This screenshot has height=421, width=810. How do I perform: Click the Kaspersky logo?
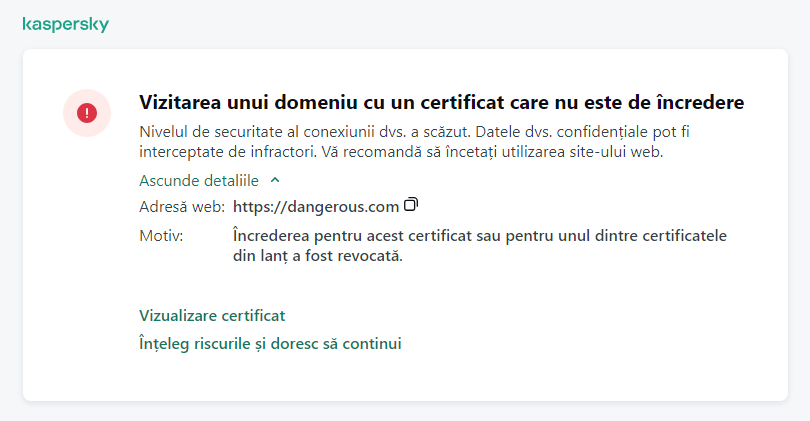(65, 24)
